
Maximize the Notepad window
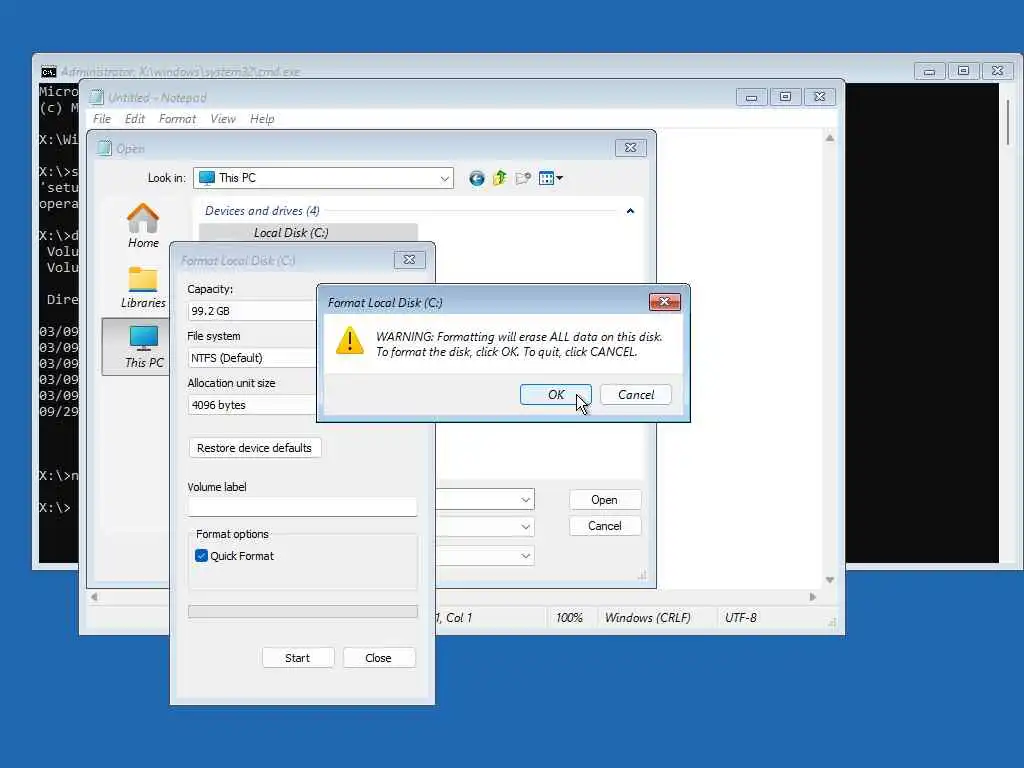pos(786,97)
